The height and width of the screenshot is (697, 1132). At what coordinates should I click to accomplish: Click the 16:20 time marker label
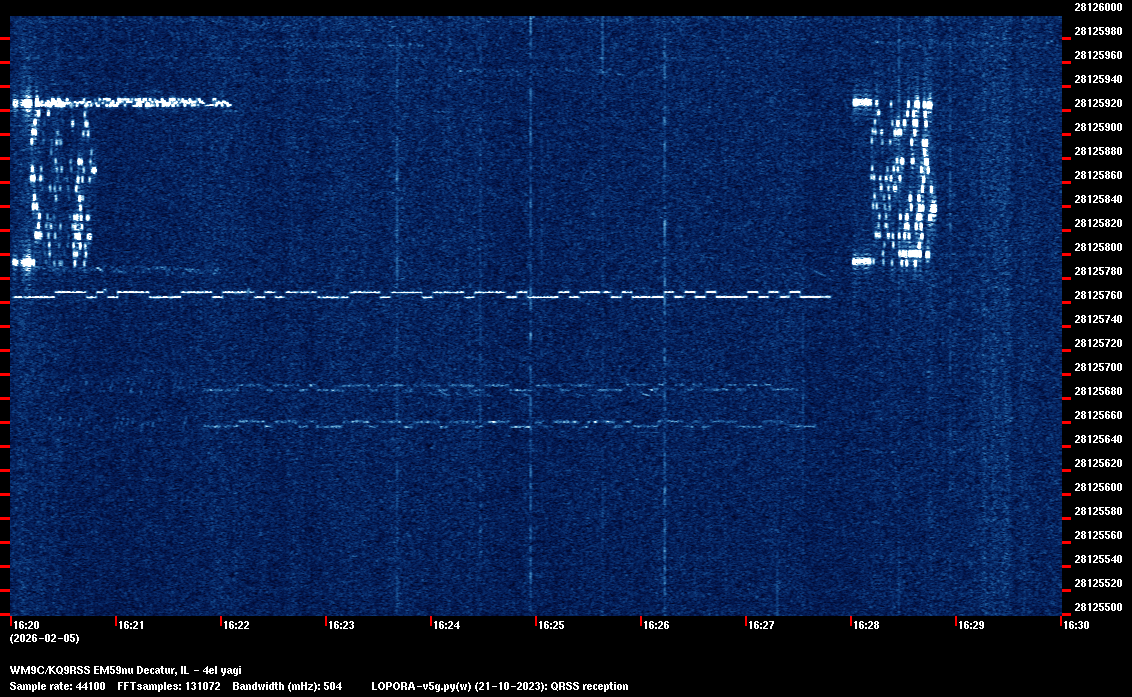tap(26, 626)
